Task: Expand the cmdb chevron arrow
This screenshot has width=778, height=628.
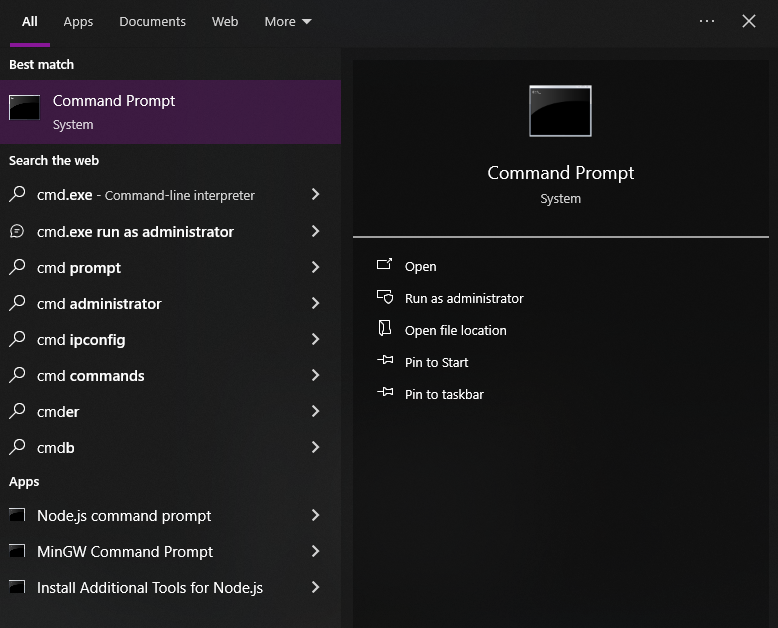Action: [x=316, y=447]
